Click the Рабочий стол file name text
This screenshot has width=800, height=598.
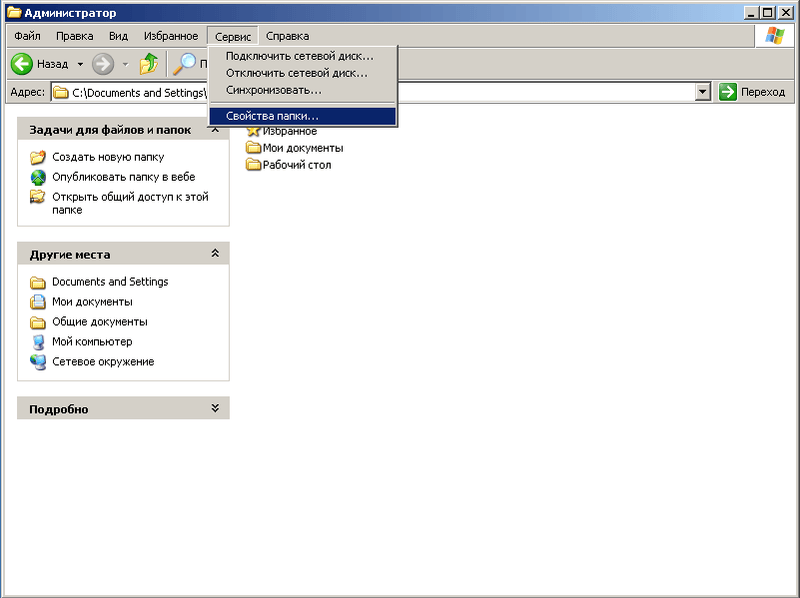point(297,165)
